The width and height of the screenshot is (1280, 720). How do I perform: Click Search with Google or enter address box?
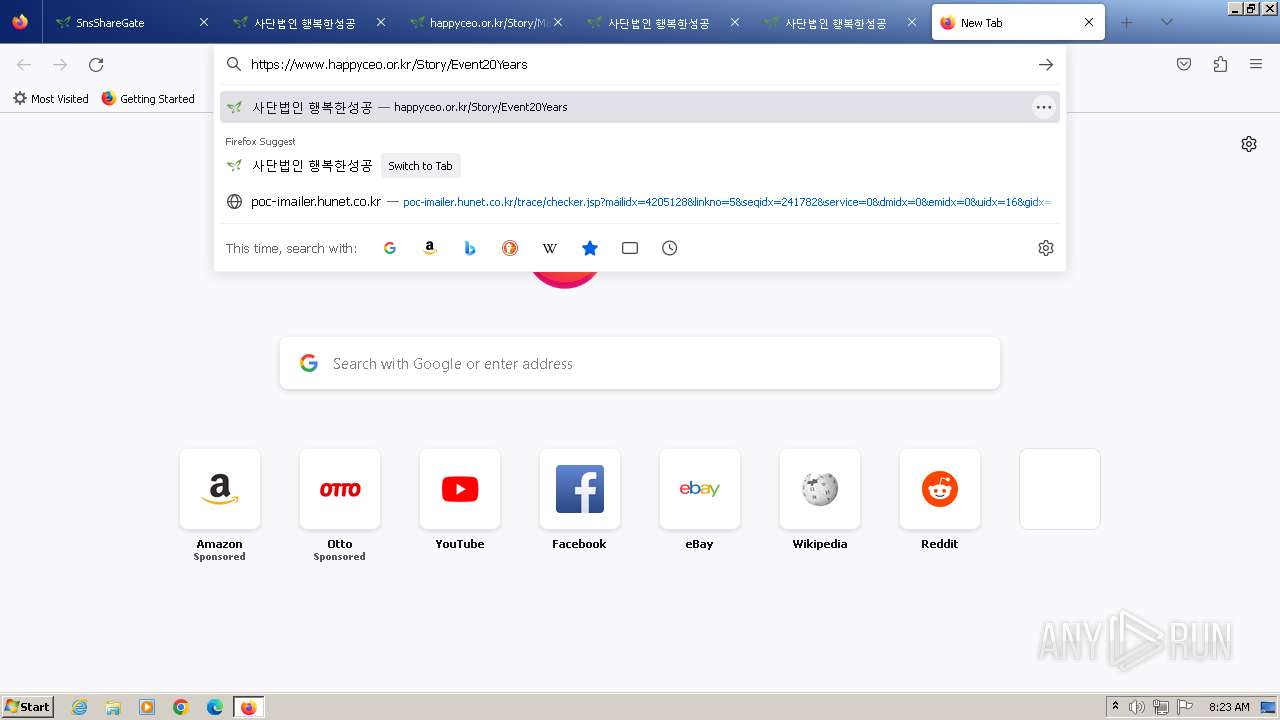point(640,363)
